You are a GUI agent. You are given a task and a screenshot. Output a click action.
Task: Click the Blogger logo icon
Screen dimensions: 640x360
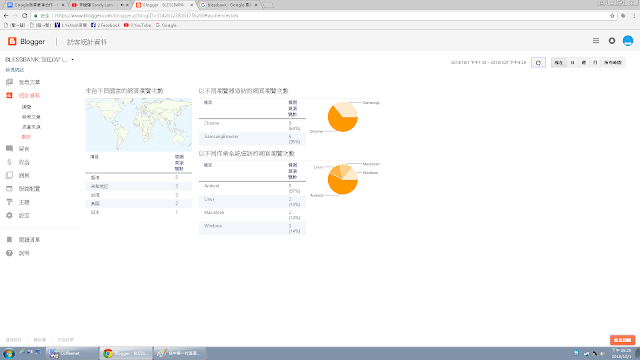point(12,41)
